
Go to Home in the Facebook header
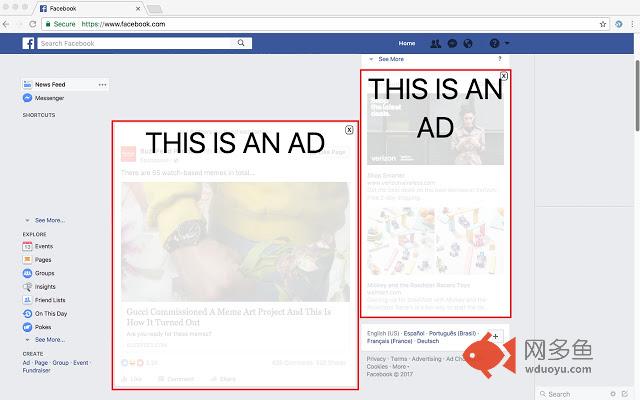(407, 43)
